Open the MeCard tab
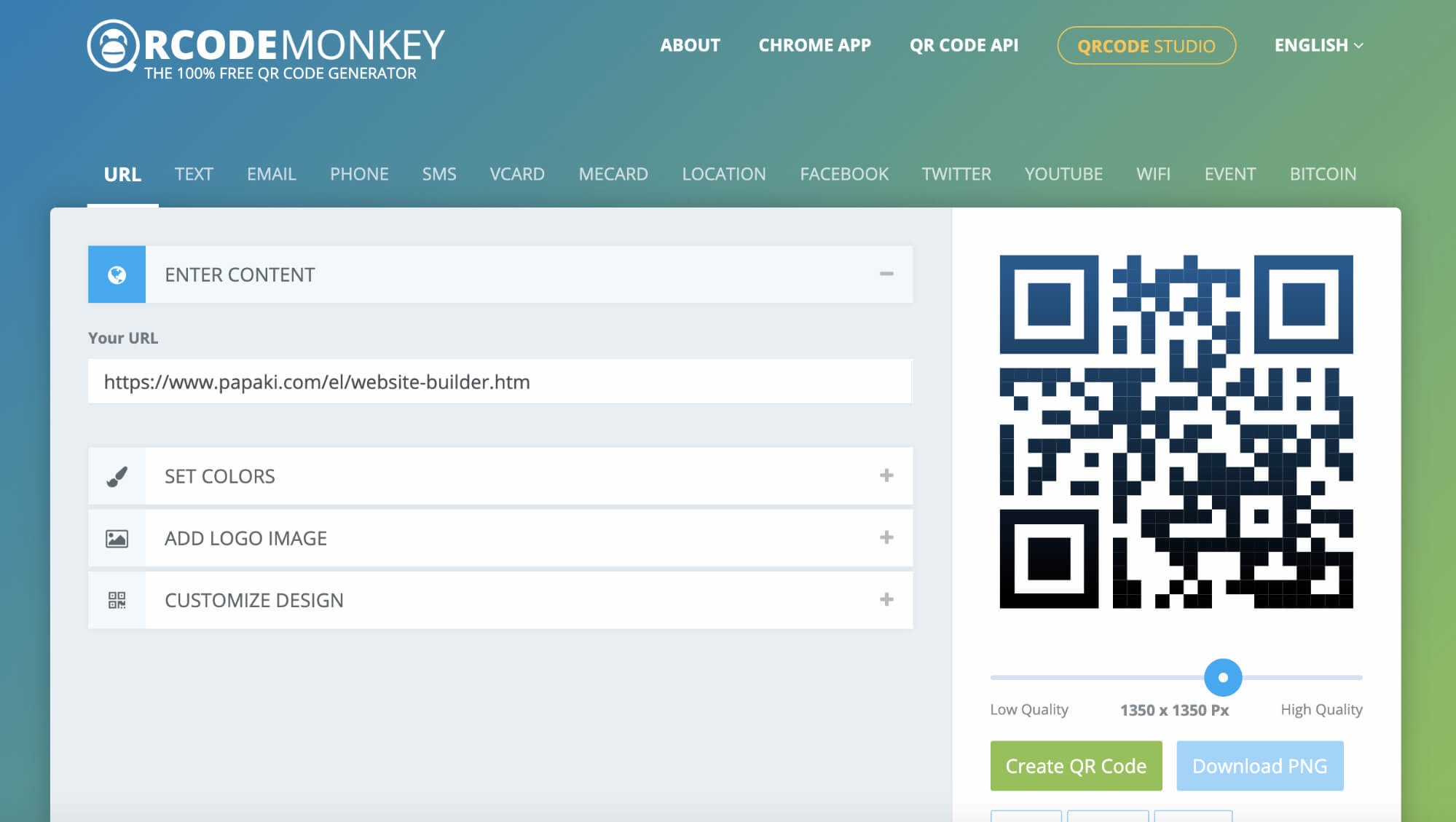1456x822 pixels. coord(613,174)
